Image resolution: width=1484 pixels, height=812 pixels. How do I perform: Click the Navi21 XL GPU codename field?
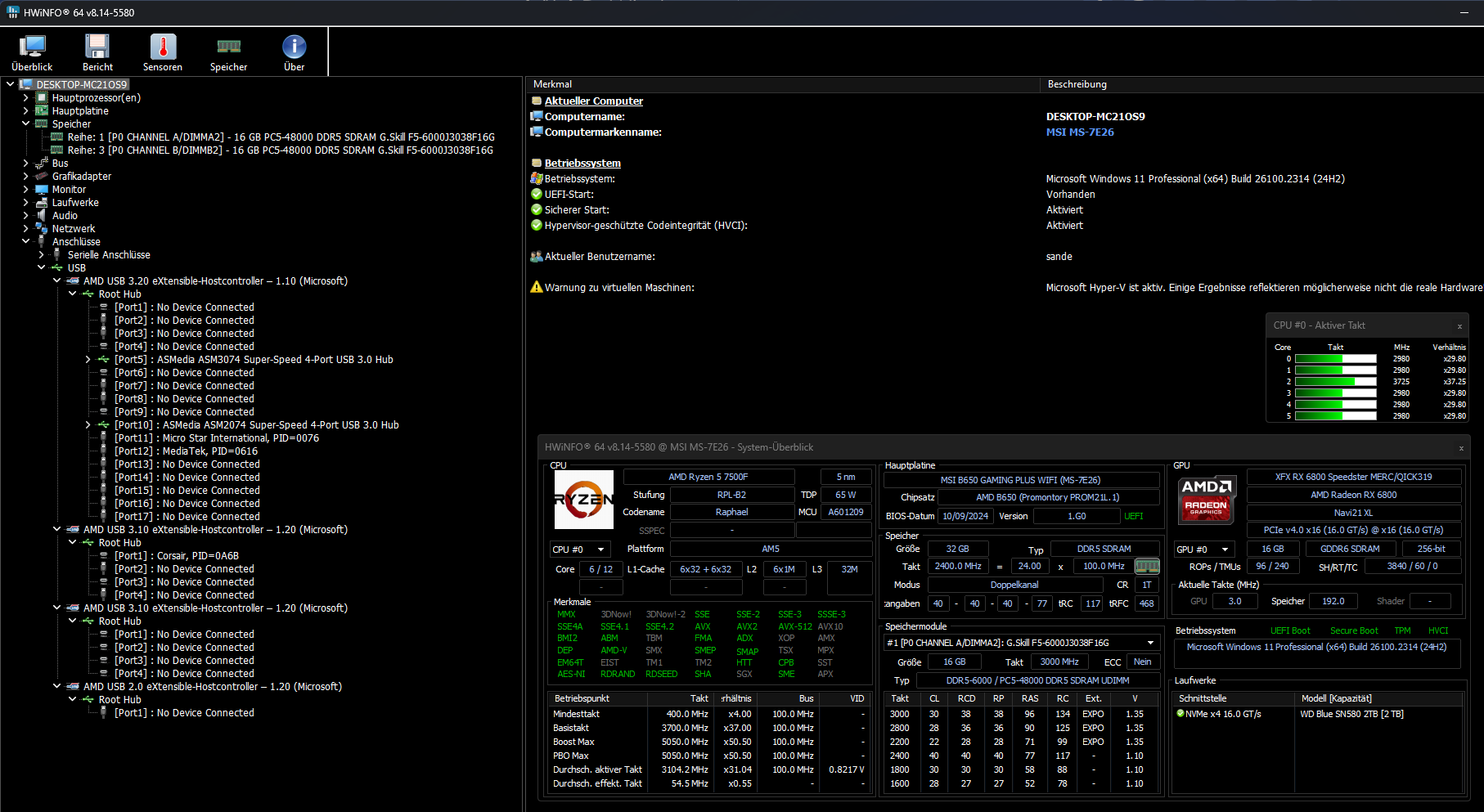pos(1354,513)
